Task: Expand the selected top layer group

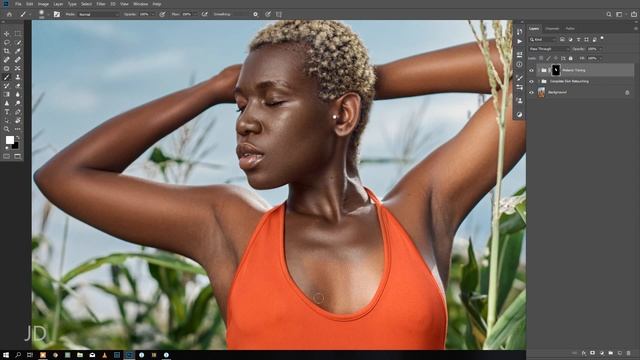Action: click(x=539, y=70)
